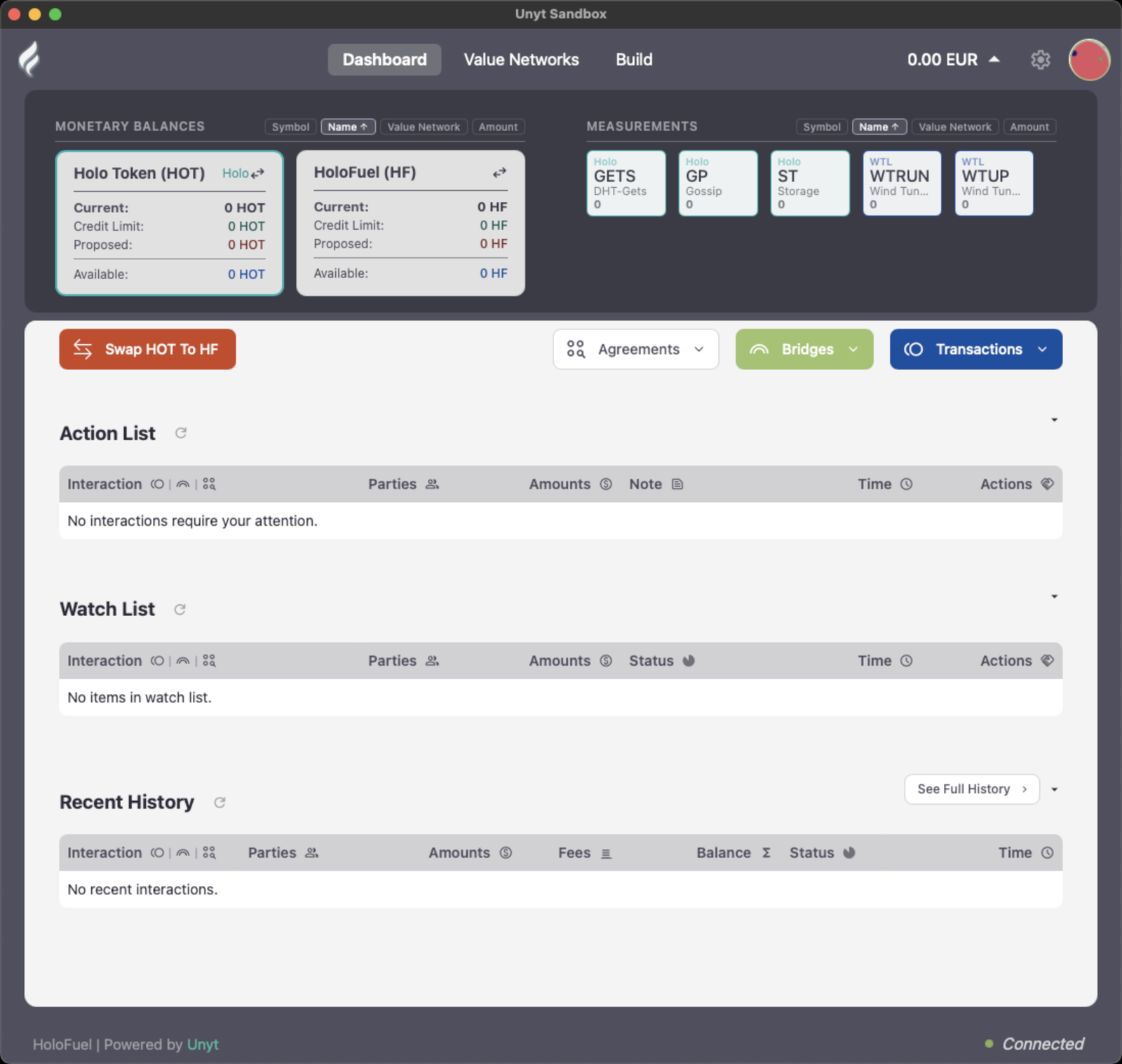The image size is (1122, 1064).
Task: Open the red user avatar profile
Action: point(1089,60)
